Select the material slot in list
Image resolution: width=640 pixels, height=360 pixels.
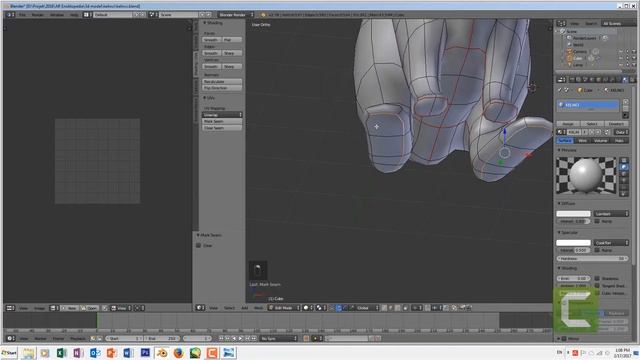pyautogui.click(x=589, y=105)
